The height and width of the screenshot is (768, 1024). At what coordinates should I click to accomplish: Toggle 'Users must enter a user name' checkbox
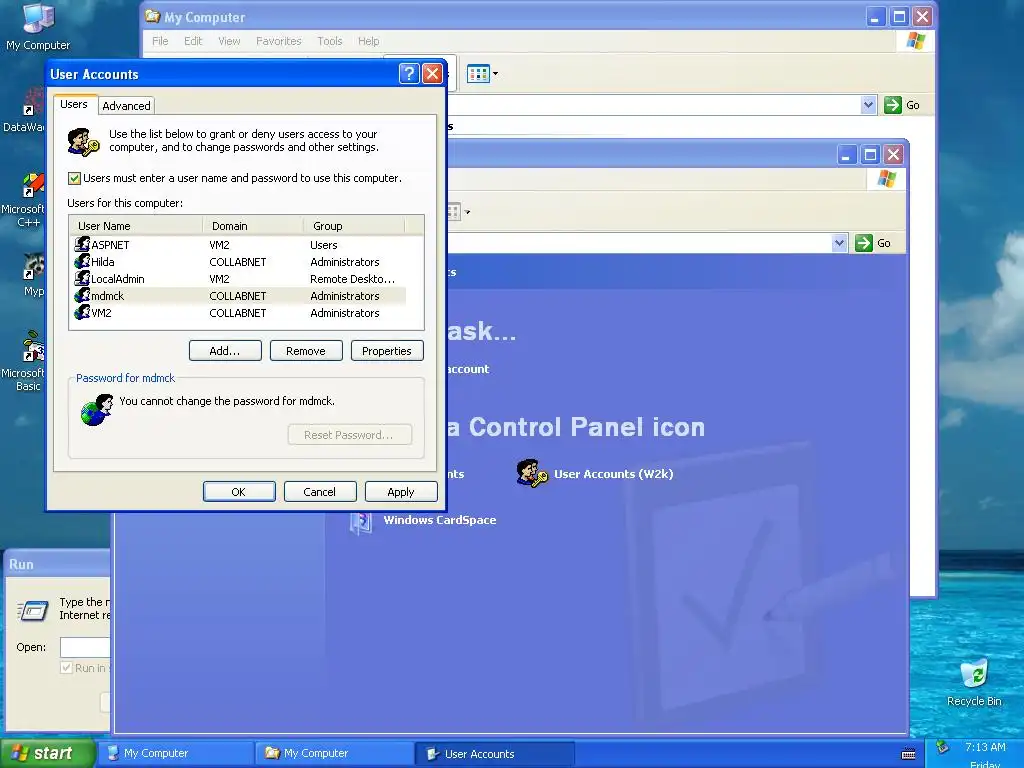pyautogui.click(x=74, y=178)
